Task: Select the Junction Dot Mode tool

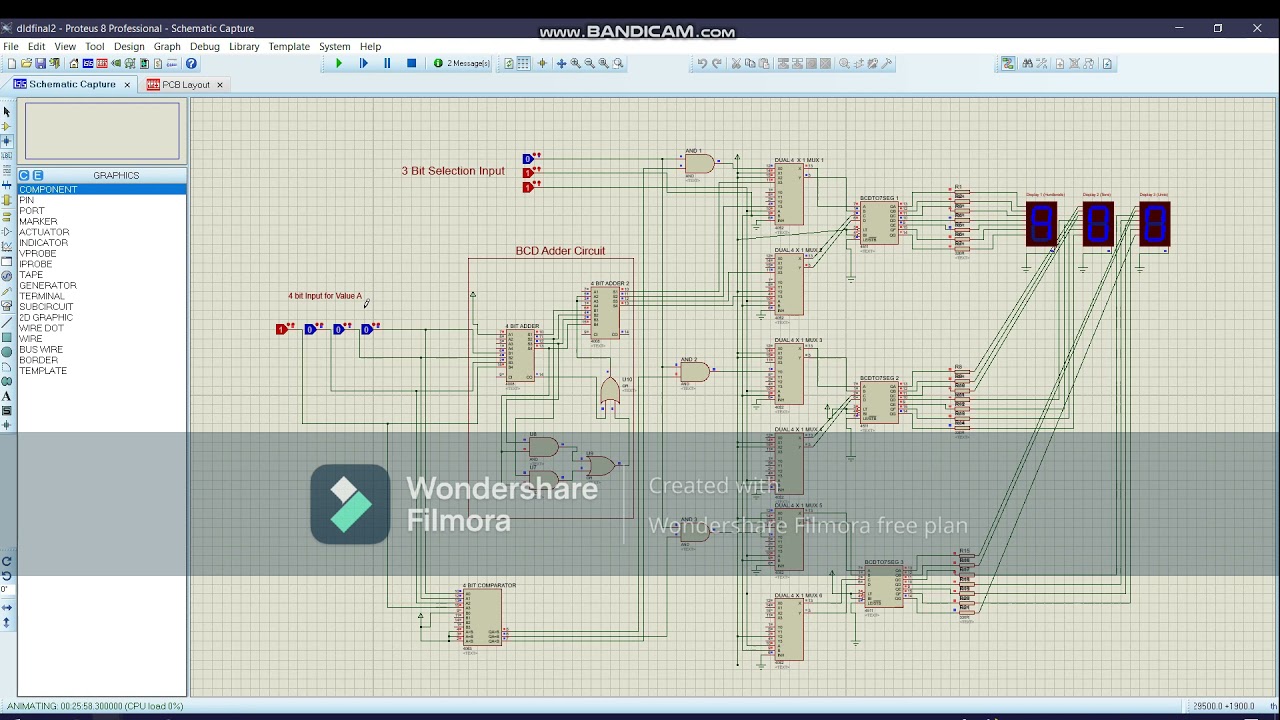Action: (x=6, y=142)
